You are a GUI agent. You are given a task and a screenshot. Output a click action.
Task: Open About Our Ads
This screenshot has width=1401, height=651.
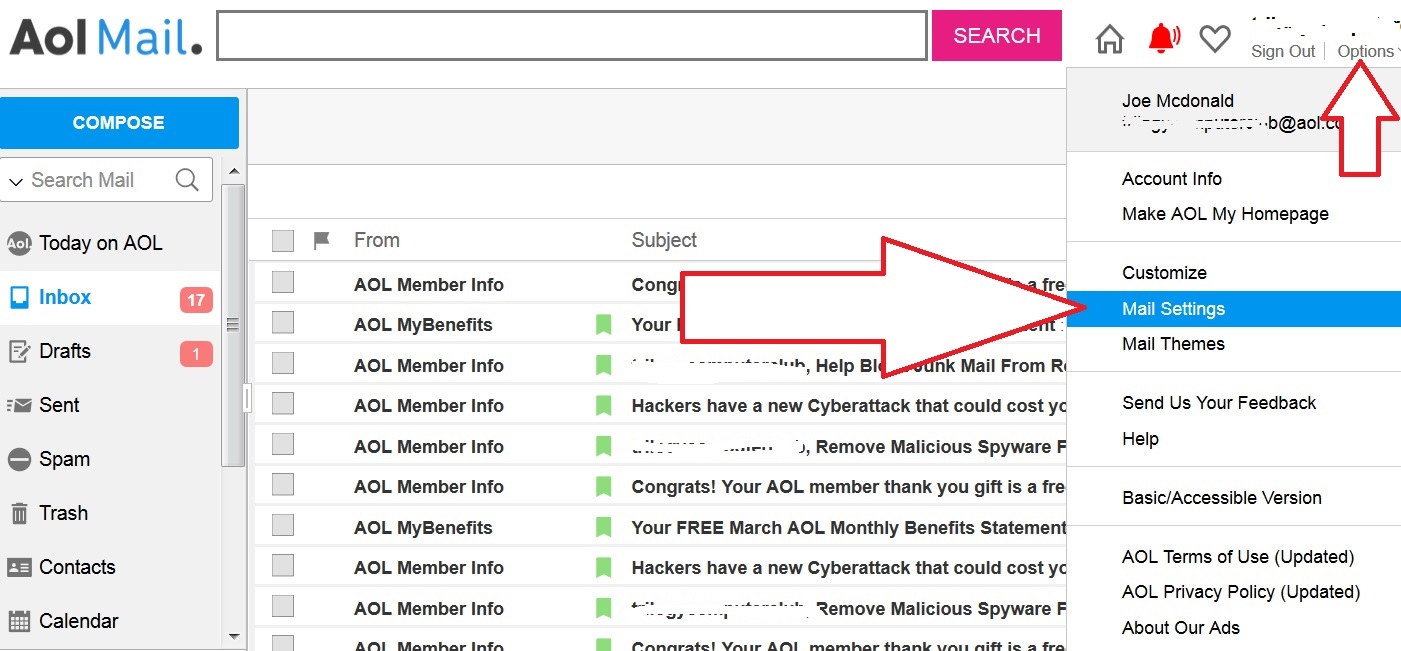1181,628
